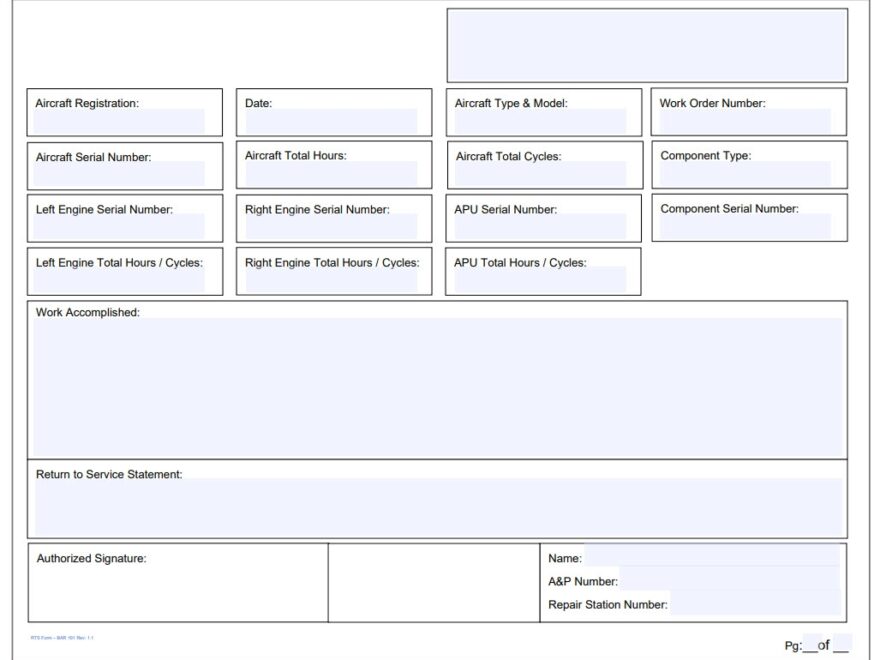Click the Left Engine Serial Number field

[119, 226]
